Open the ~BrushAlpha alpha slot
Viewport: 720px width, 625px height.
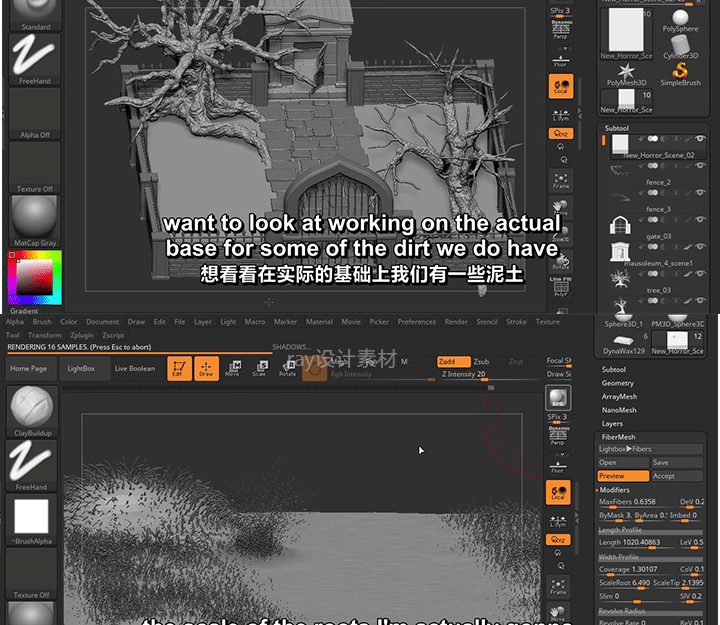pyautogui.click(x=32, y=519)
